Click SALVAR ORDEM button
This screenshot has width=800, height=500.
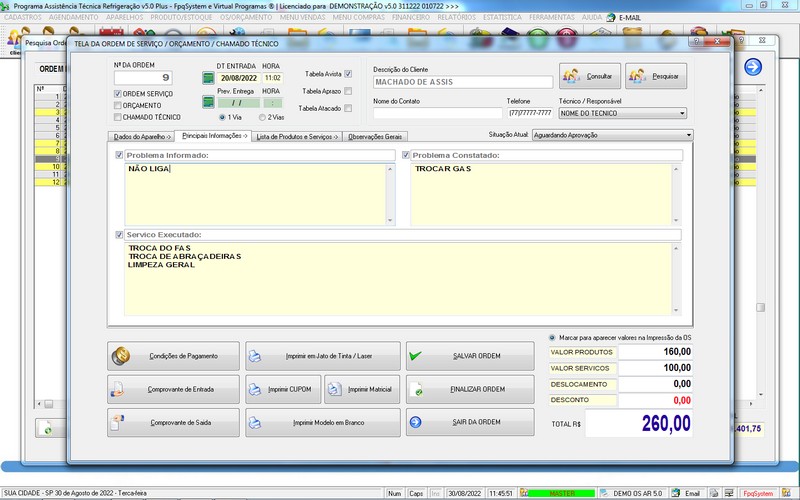tap(470, 356)
